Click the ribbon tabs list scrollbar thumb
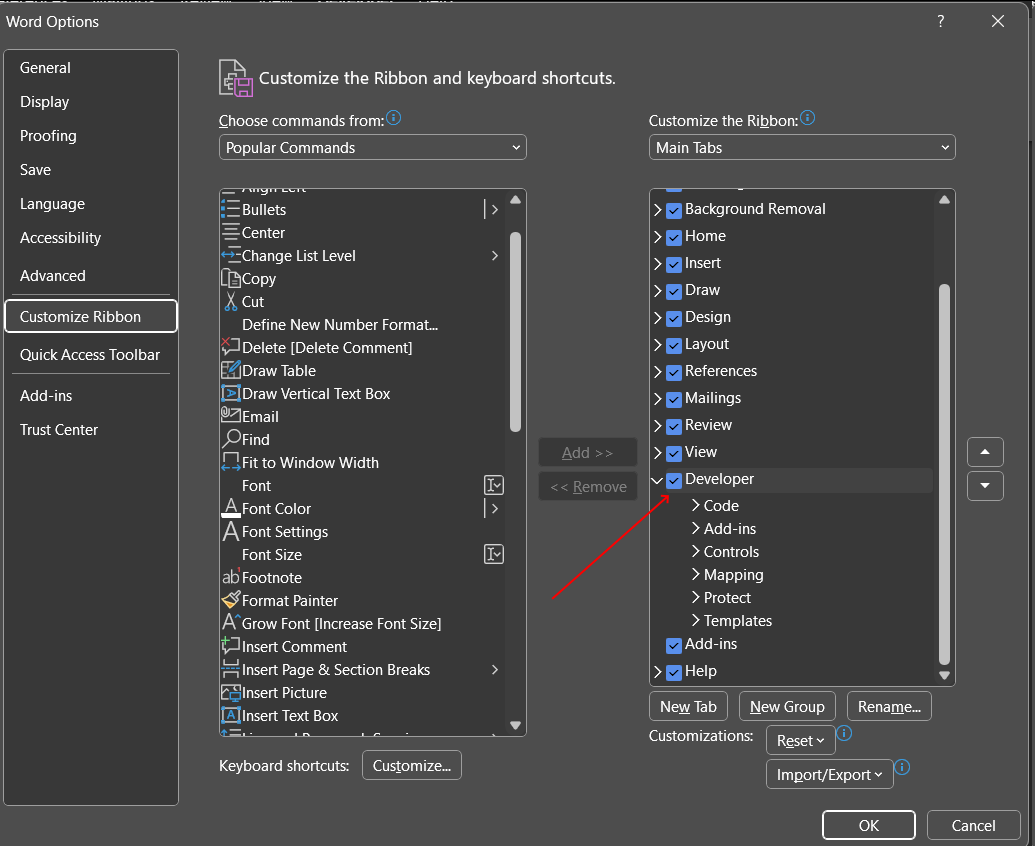1035x846 pixels. pyautogui.click(x=945, y=474)
